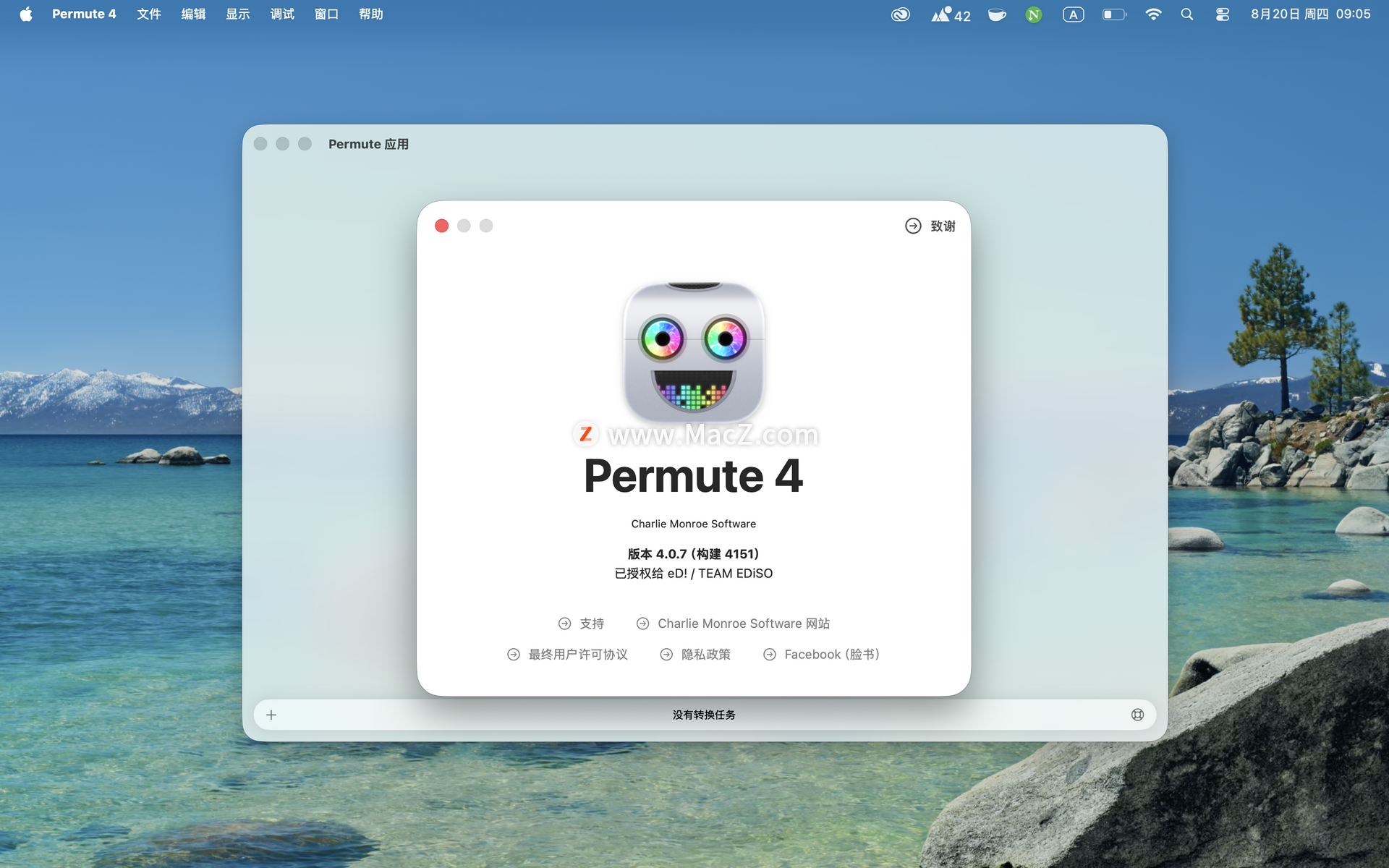The image size is (1389, 868).
Task: Open the 文件 menu
Action: point(149,14)
